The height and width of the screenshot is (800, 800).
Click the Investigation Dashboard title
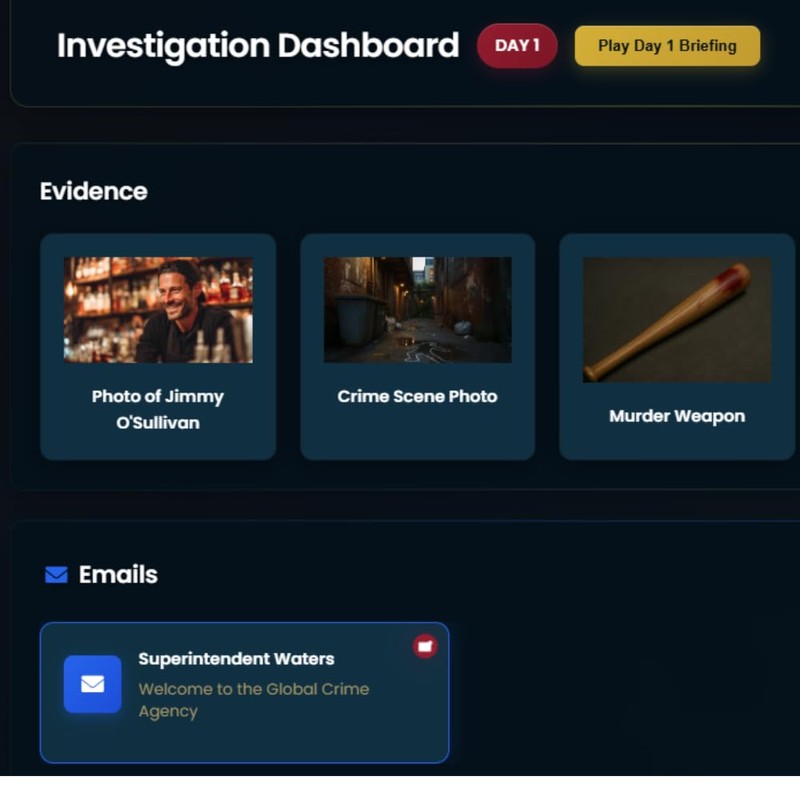pos(257,45)
